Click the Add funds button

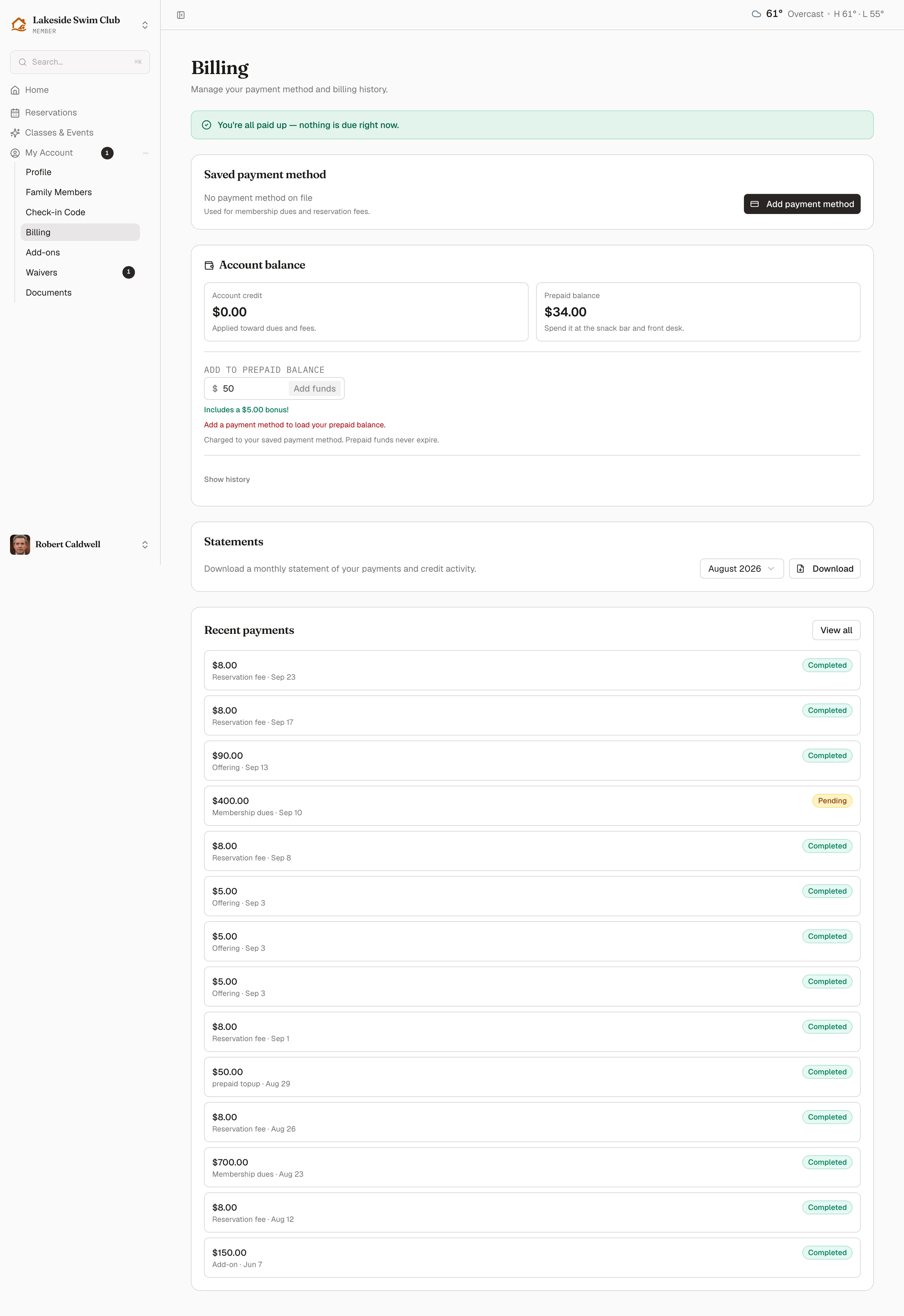[x=315, y=389]
